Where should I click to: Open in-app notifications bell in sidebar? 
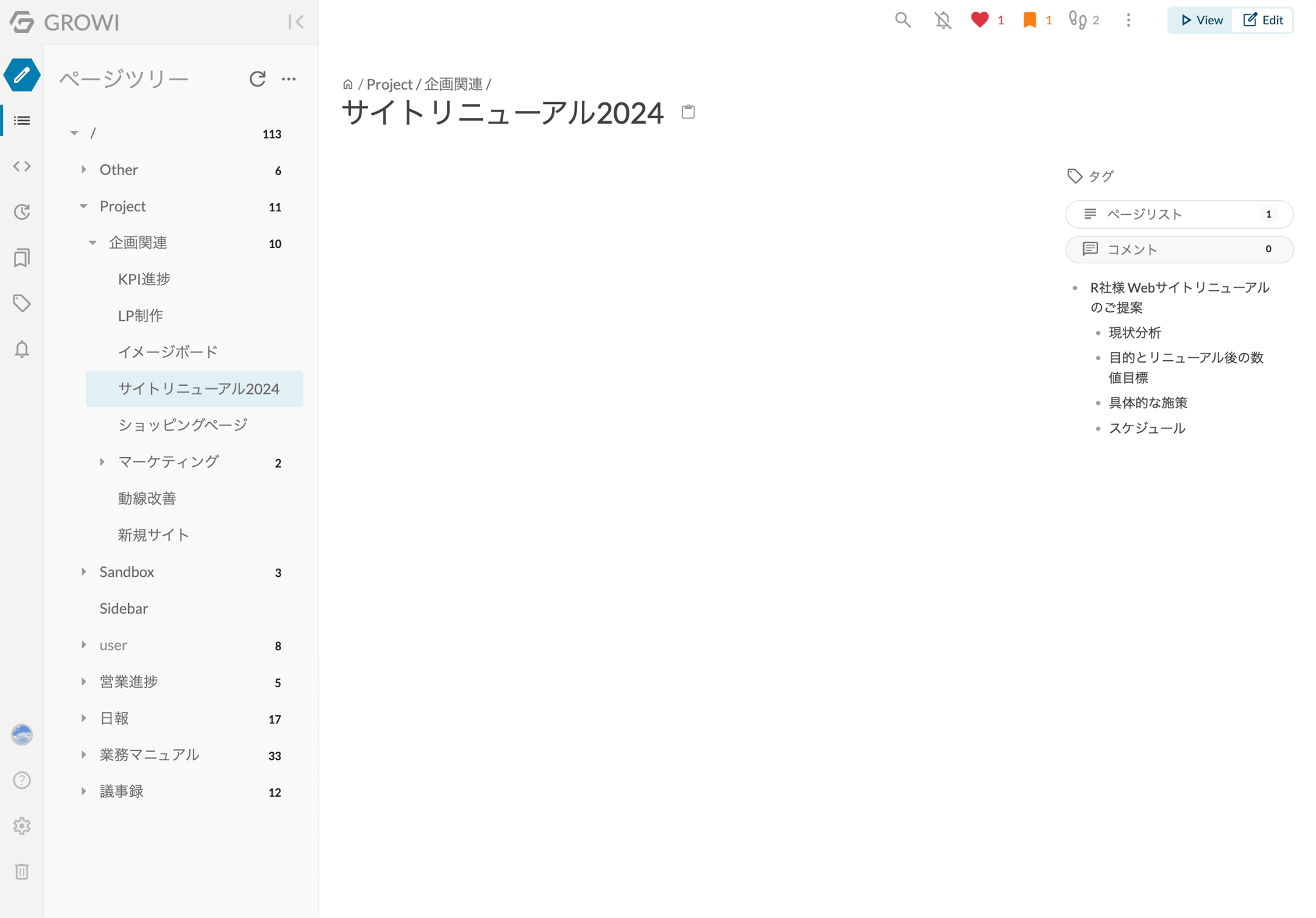tap(22, 349)
